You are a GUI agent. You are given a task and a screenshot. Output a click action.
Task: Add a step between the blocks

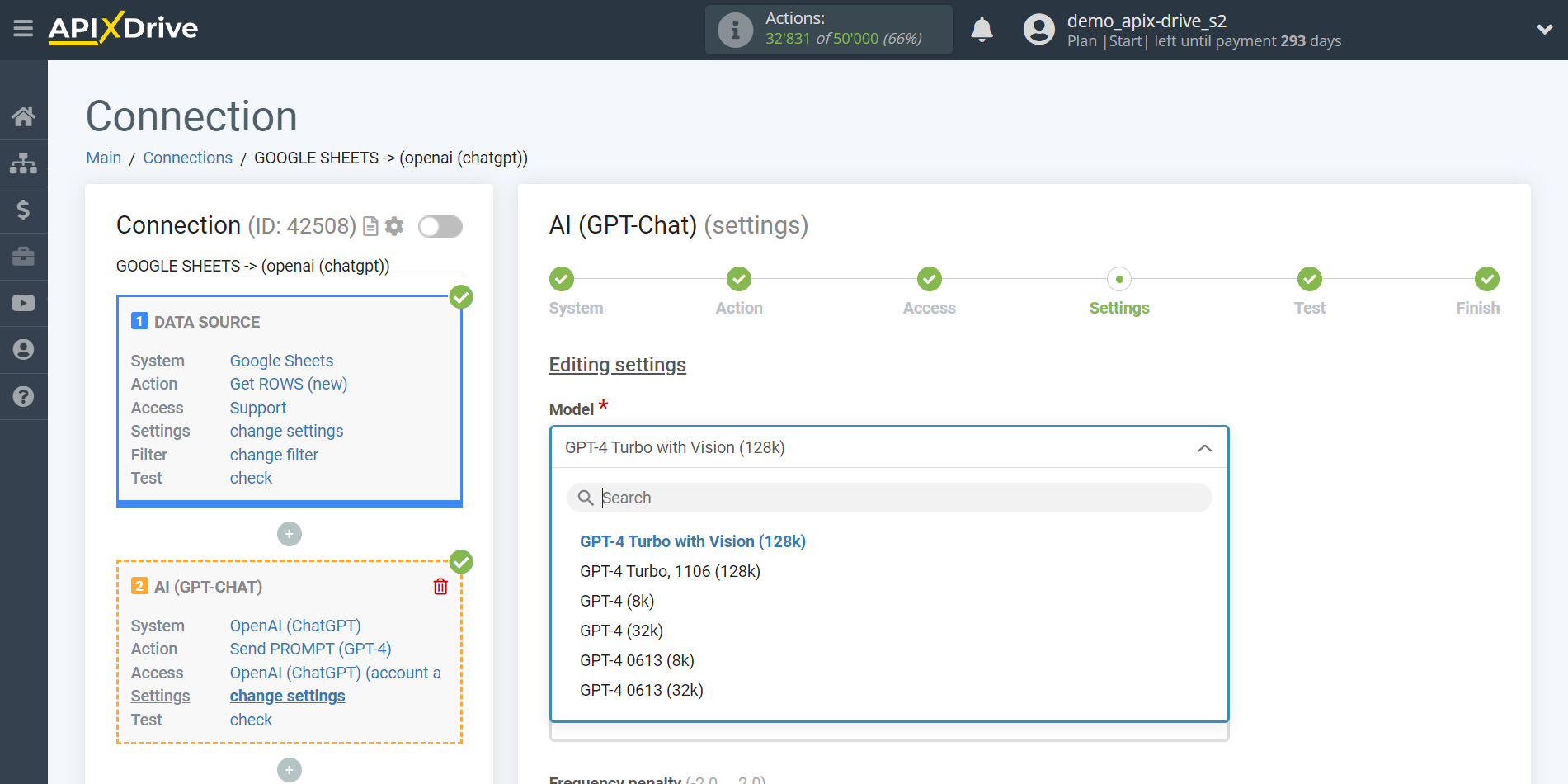point(289,534)
